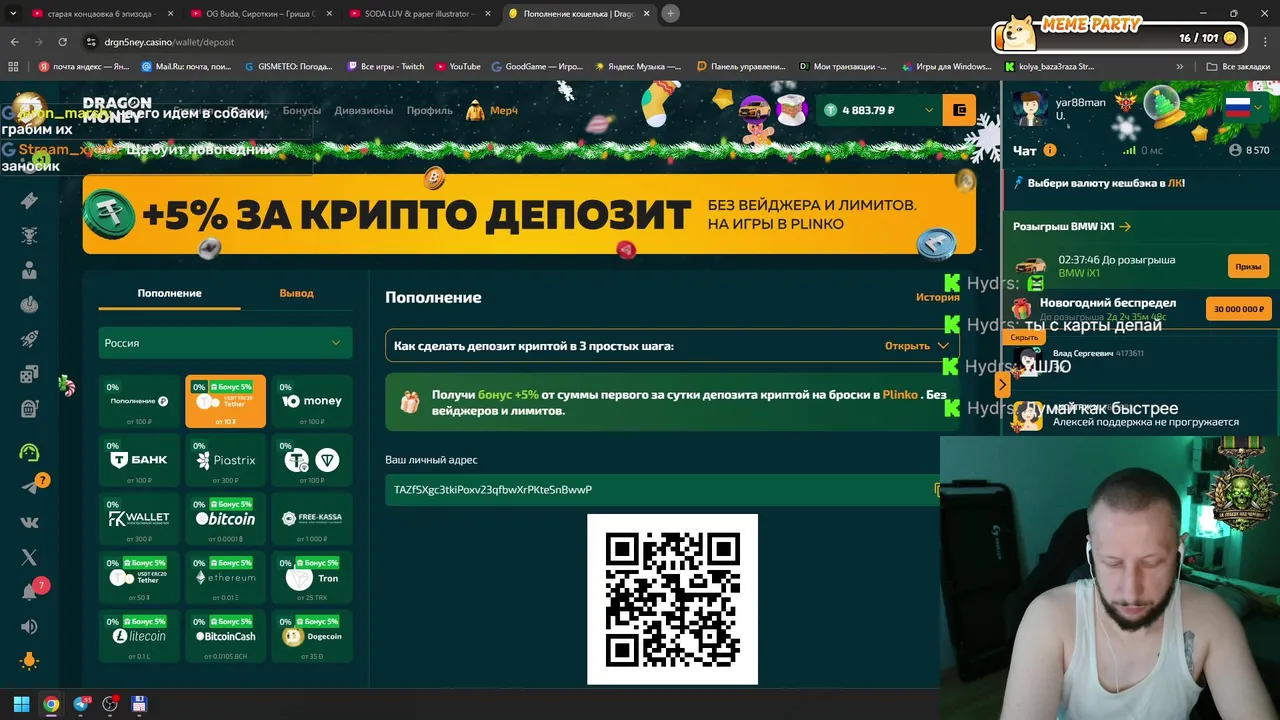Image resolution: width=1280 pixels, height=720 pixels.
Task: Open new browser tab with plus button
Action: tap(670, 13)
